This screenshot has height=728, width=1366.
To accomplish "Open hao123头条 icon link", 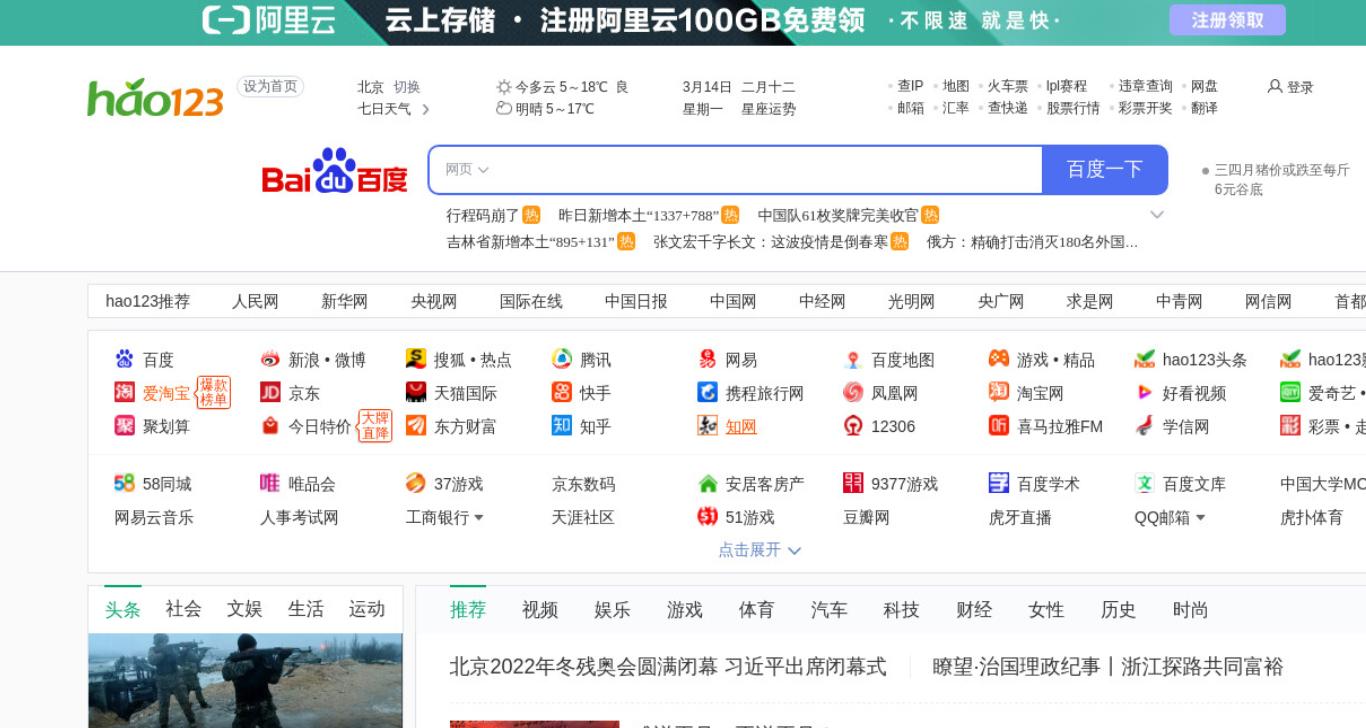I will [1144, 359].
